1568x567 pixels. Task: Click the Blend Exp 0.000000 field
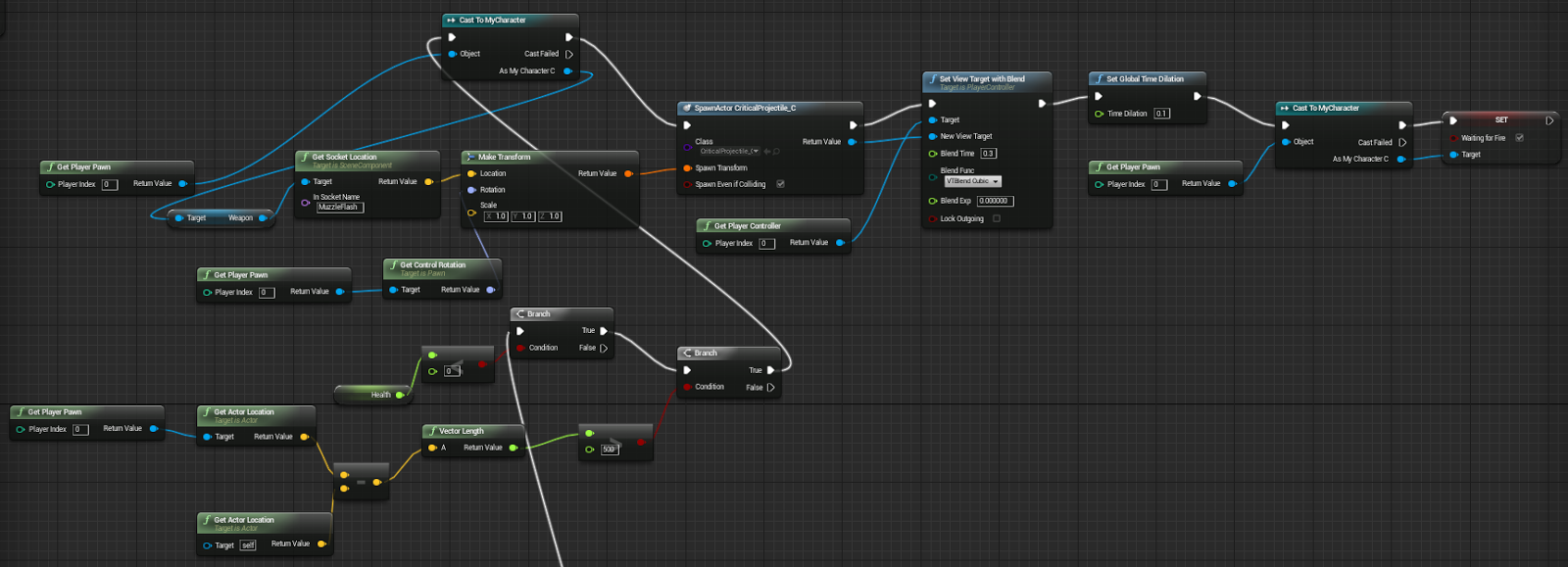(x=995, y=201)
